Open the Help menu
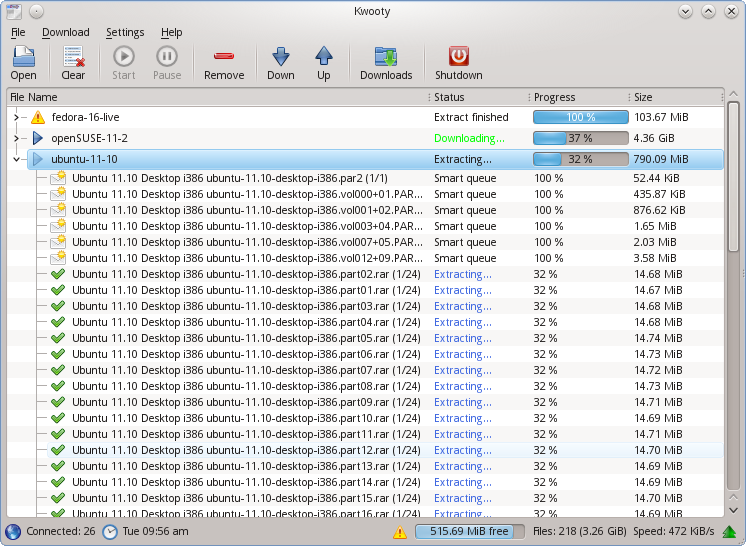This screenshot has height=546, width=746. tap(171, 32)
